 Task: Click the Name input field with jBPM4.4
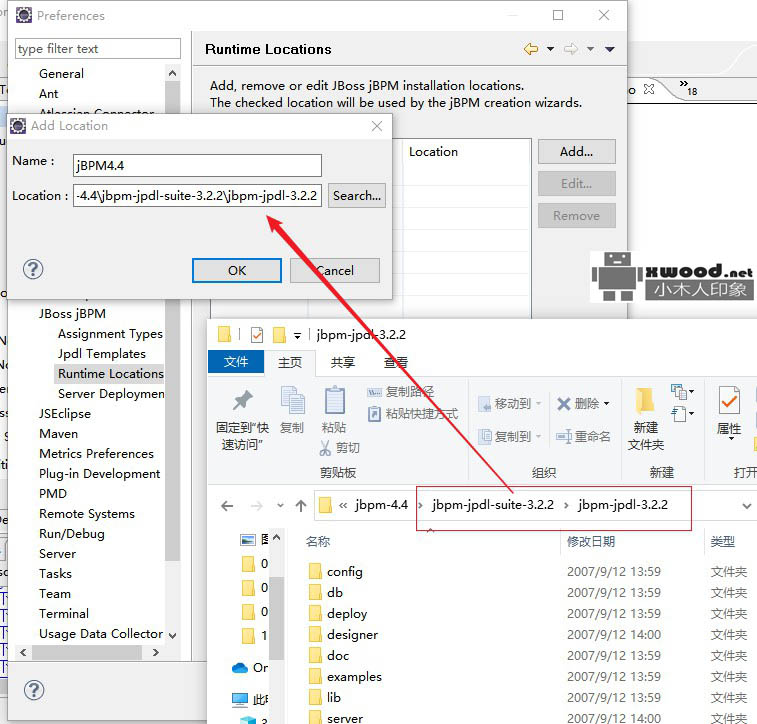coord(196,166)
